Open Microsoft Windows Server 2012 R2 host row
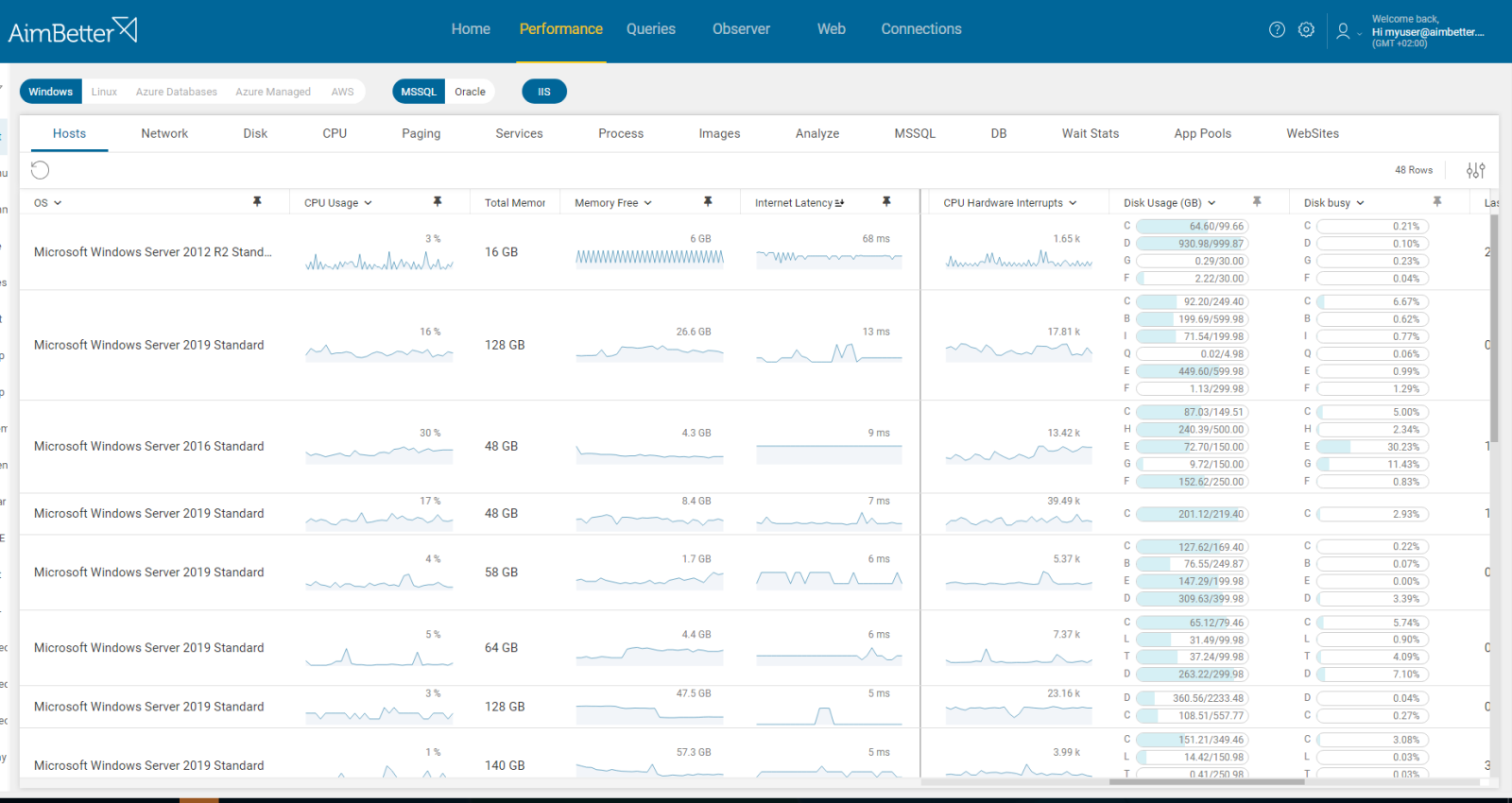1512x803 pixels. [153, 252]
